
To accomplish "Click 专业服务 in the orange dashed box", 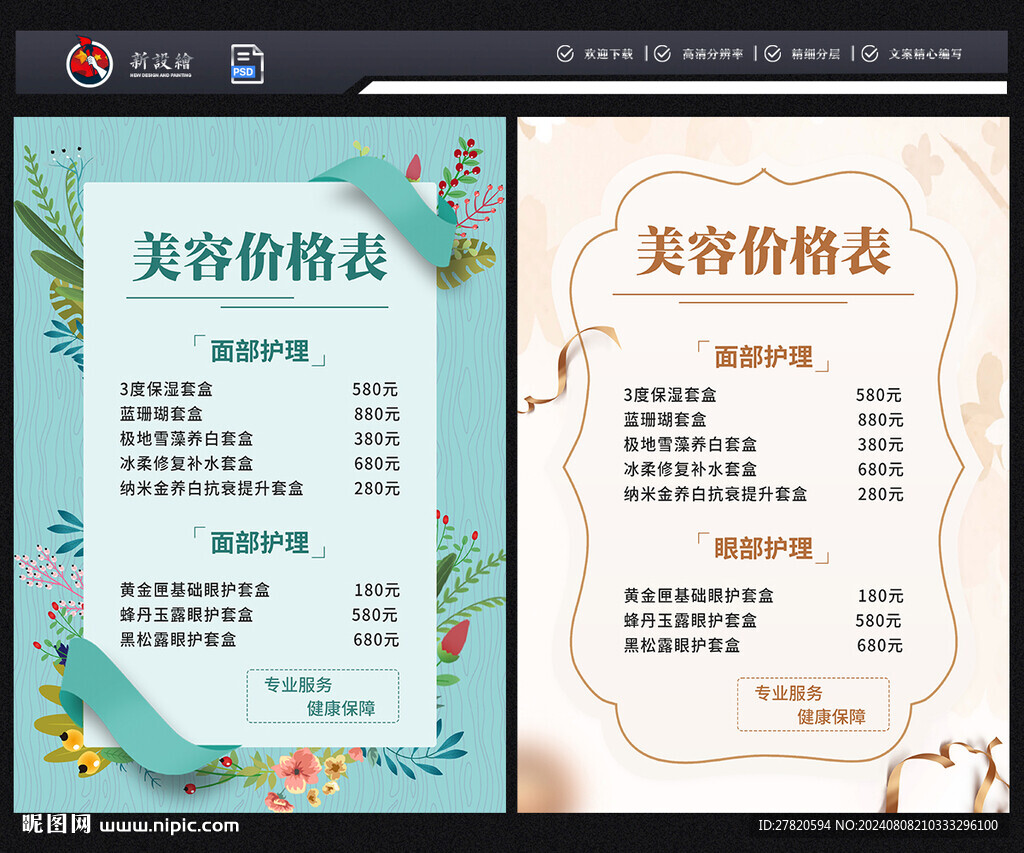I will pos(788,693).
